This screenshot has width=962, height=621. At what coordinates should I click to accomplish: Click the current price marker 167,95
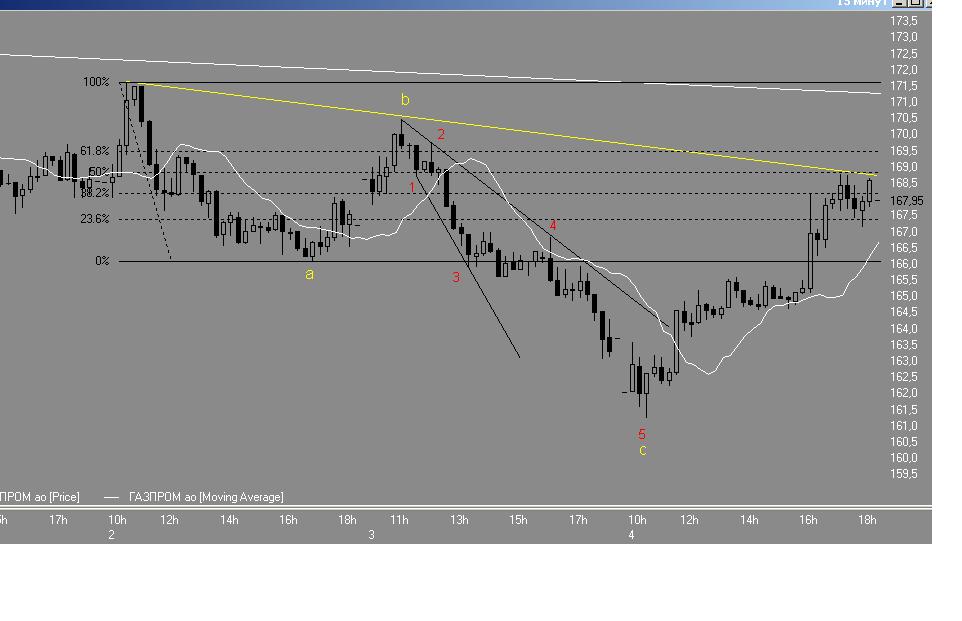[x=906, y=201]
